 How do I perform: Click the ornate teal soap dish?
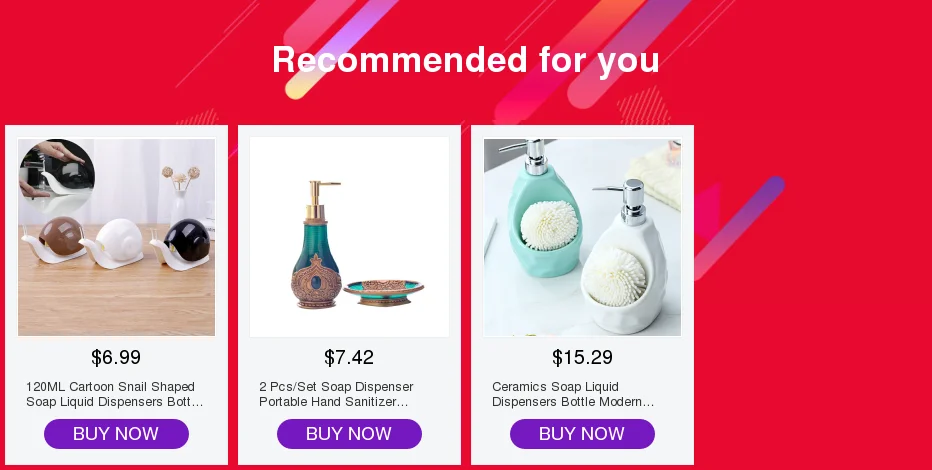coord(383,292)
